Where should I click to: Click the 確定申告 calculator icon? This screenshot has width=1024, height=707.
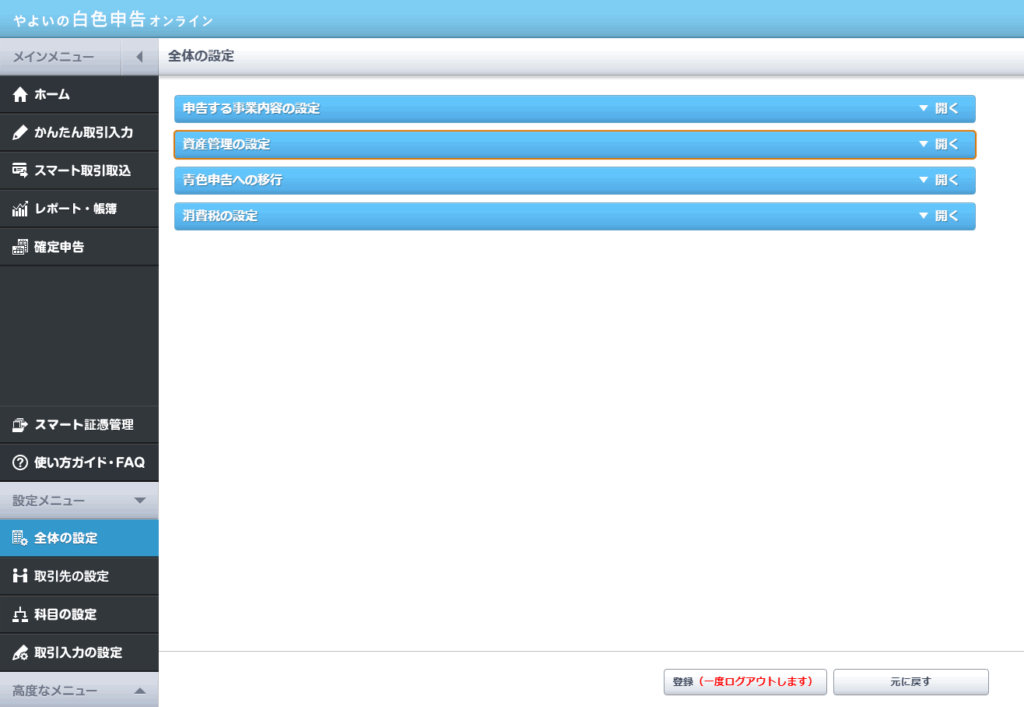pos(19,247)
